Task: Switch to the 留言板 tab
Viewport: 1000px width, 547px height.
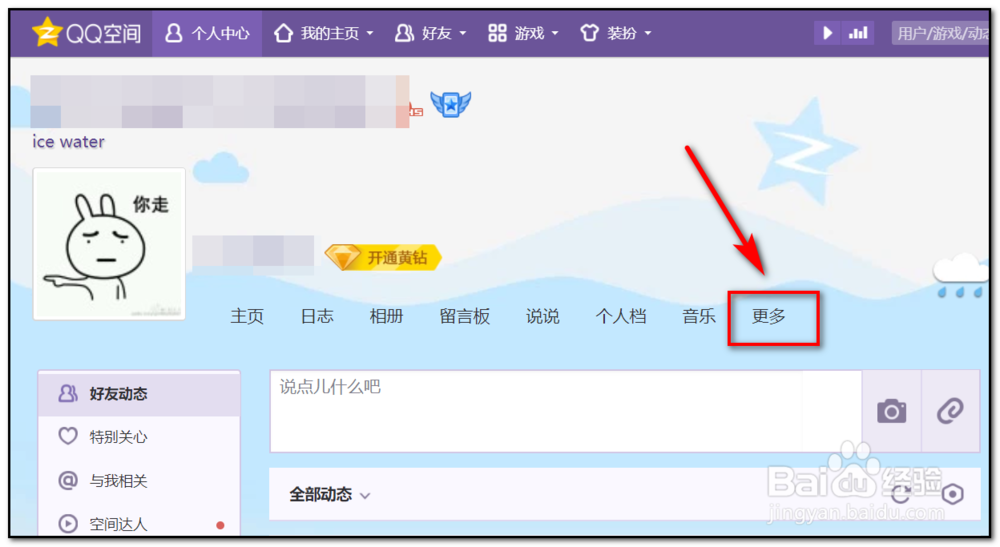Action: (x=464, y=316)
